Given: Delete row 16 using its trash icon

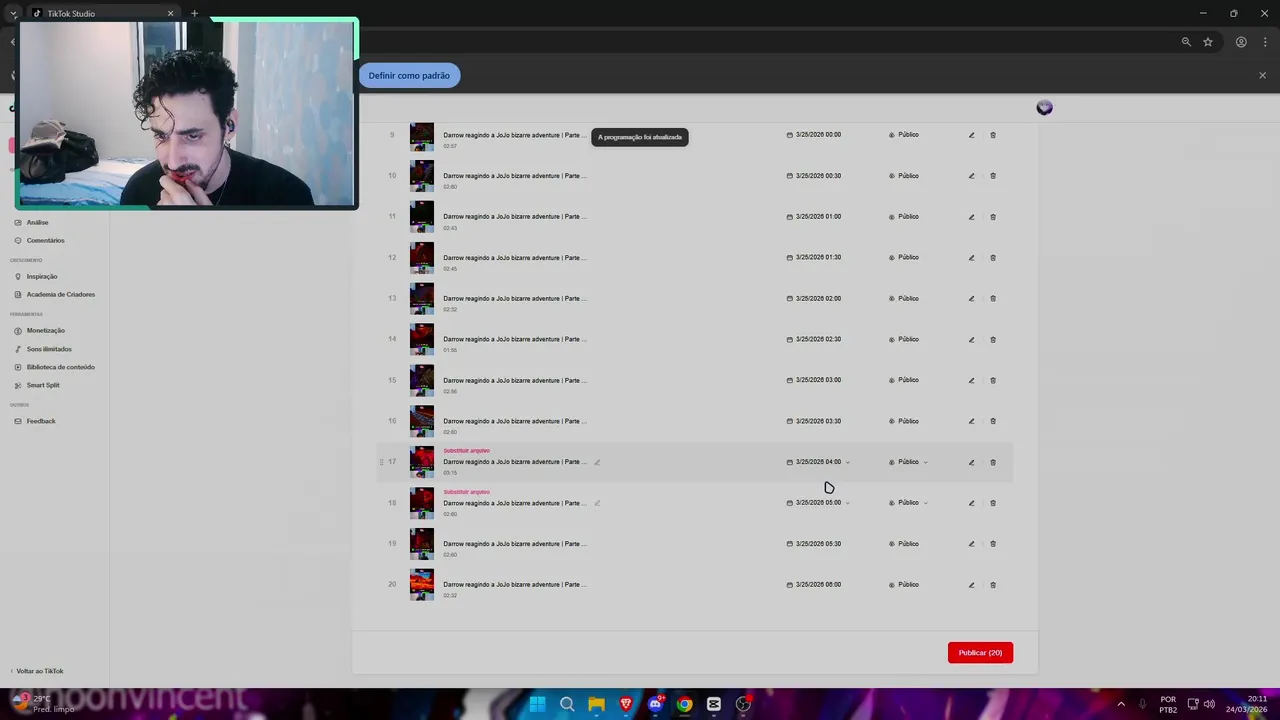Looking at the screenshot, I should click(x=993, y=422).
